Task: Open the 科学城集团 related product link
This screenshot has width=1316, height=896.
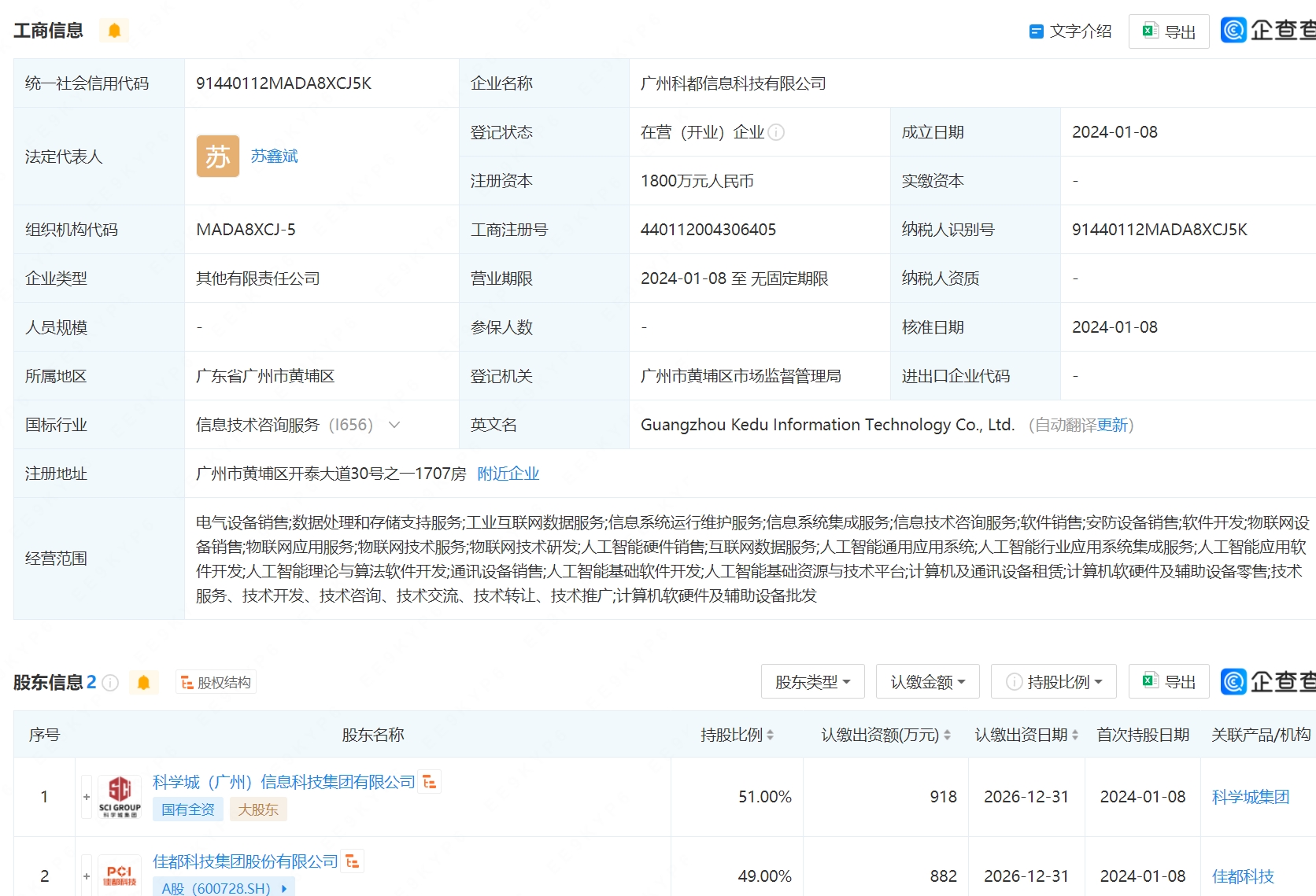Action: coord(1250,796)
